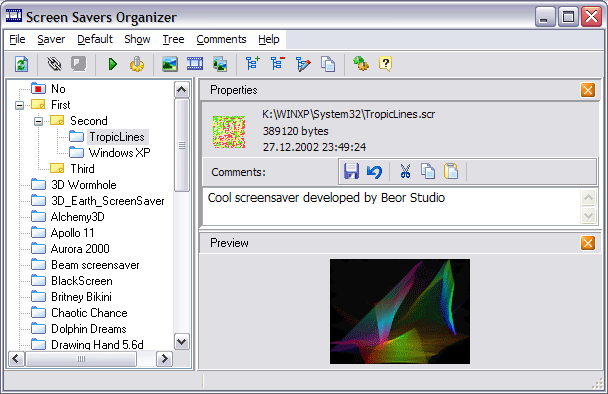Select the Second folder
Screen dimensions: 608x394
(x=89, y=121)
